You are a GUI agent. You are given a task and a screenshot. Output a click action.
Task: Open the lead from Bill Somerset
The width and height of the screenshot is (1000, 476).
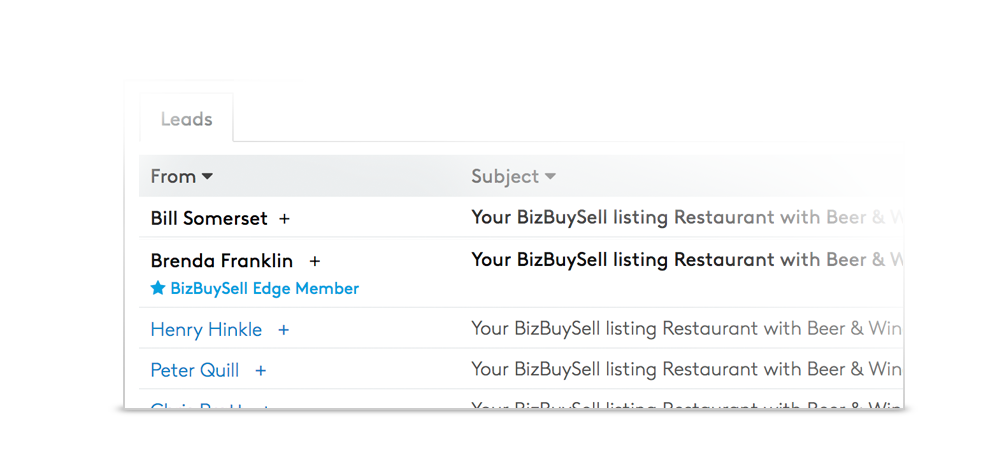(209, 218)
